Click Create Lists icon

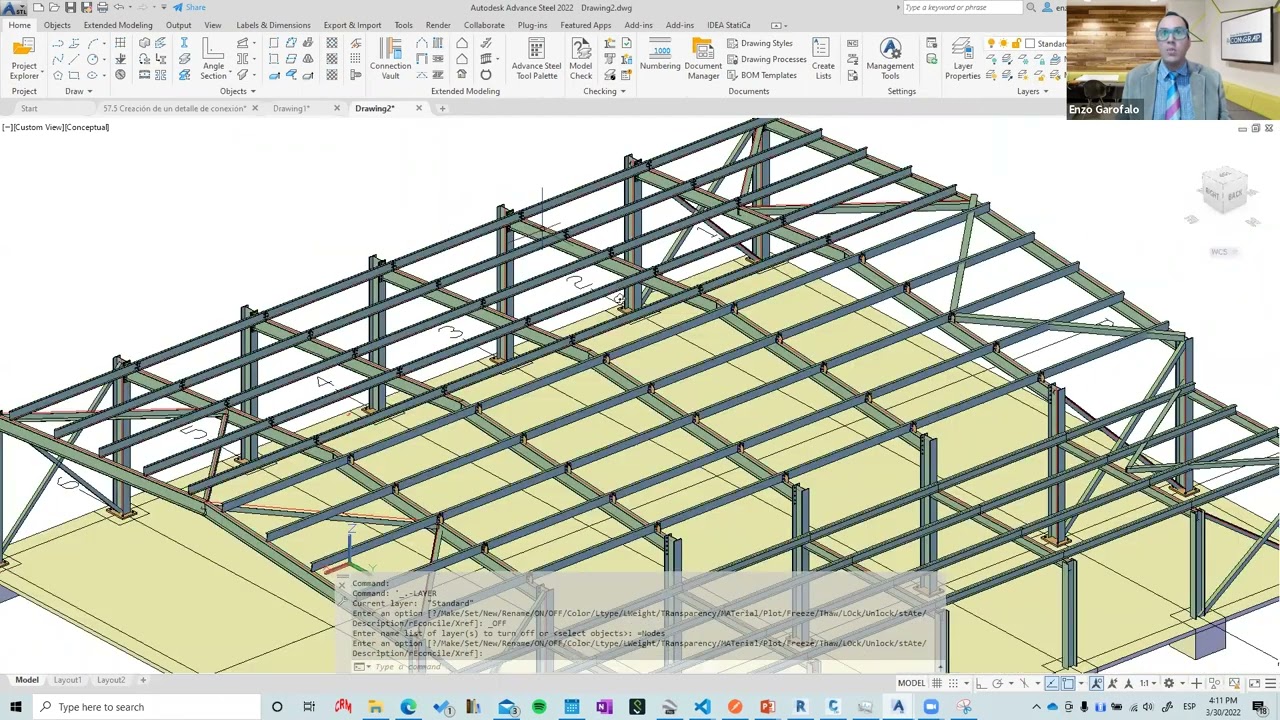pyautogui.click(x=822, y=59)
